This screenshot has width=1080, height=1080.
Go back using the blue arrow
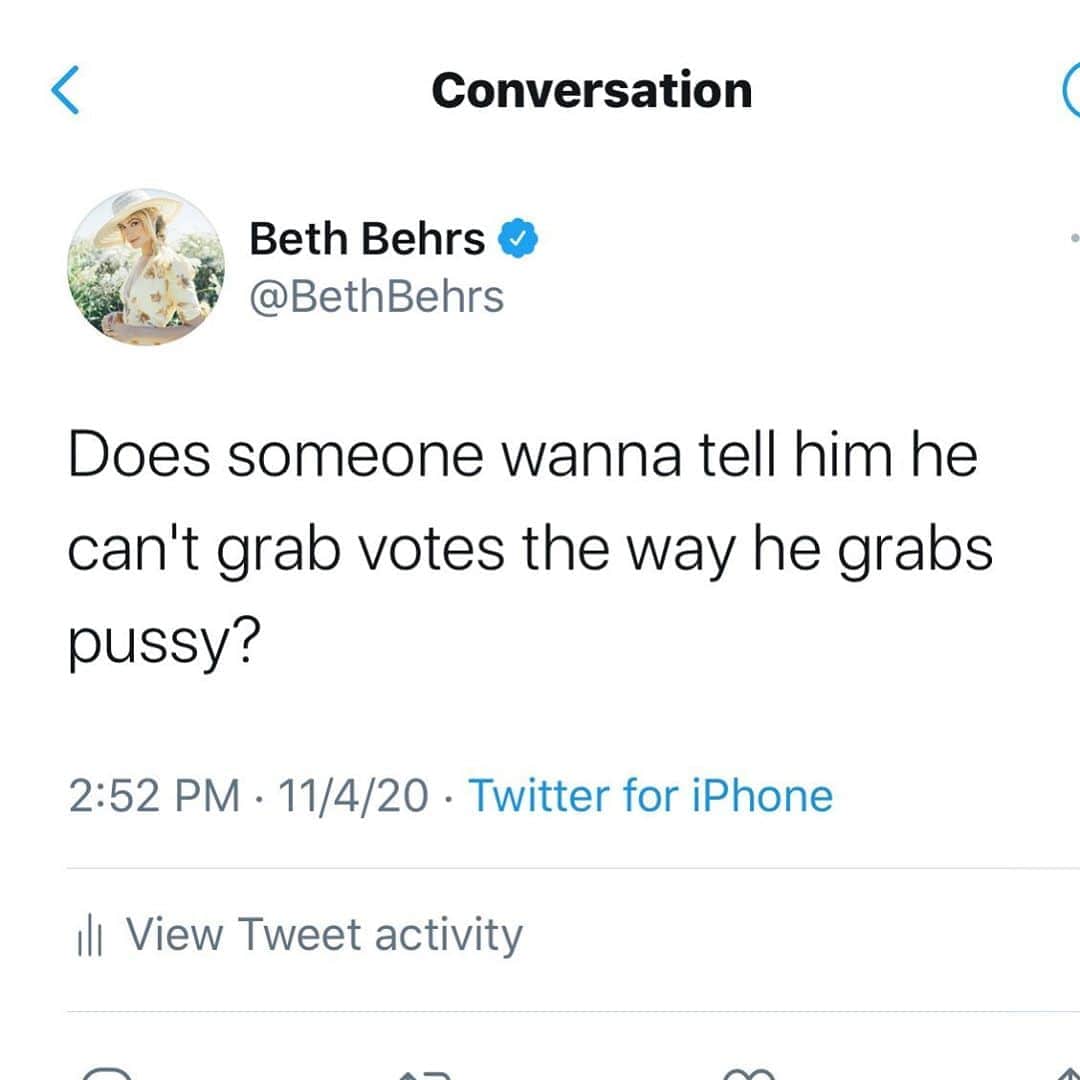(x=65, y=90)
